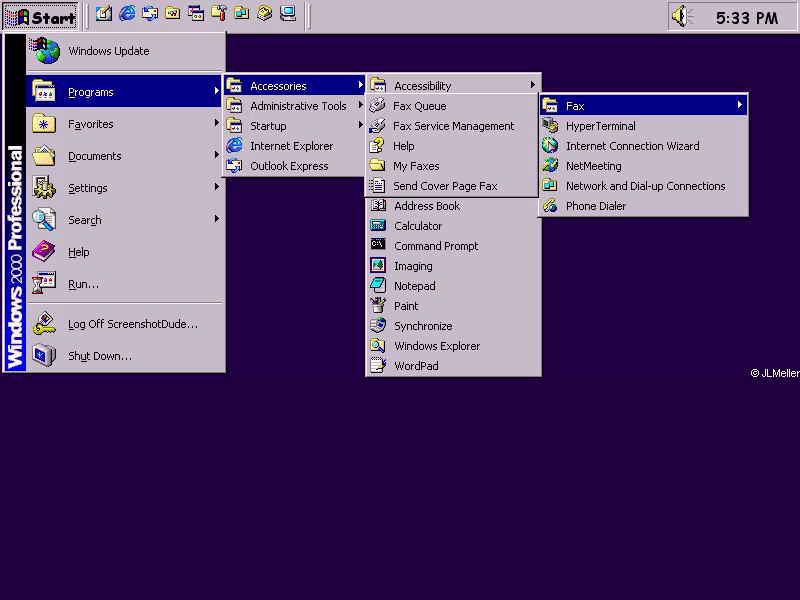Choose Shut Down... from Start menu
Image resolution: width=800 pixels, height=600 pixels.
(x=126, y=356)
